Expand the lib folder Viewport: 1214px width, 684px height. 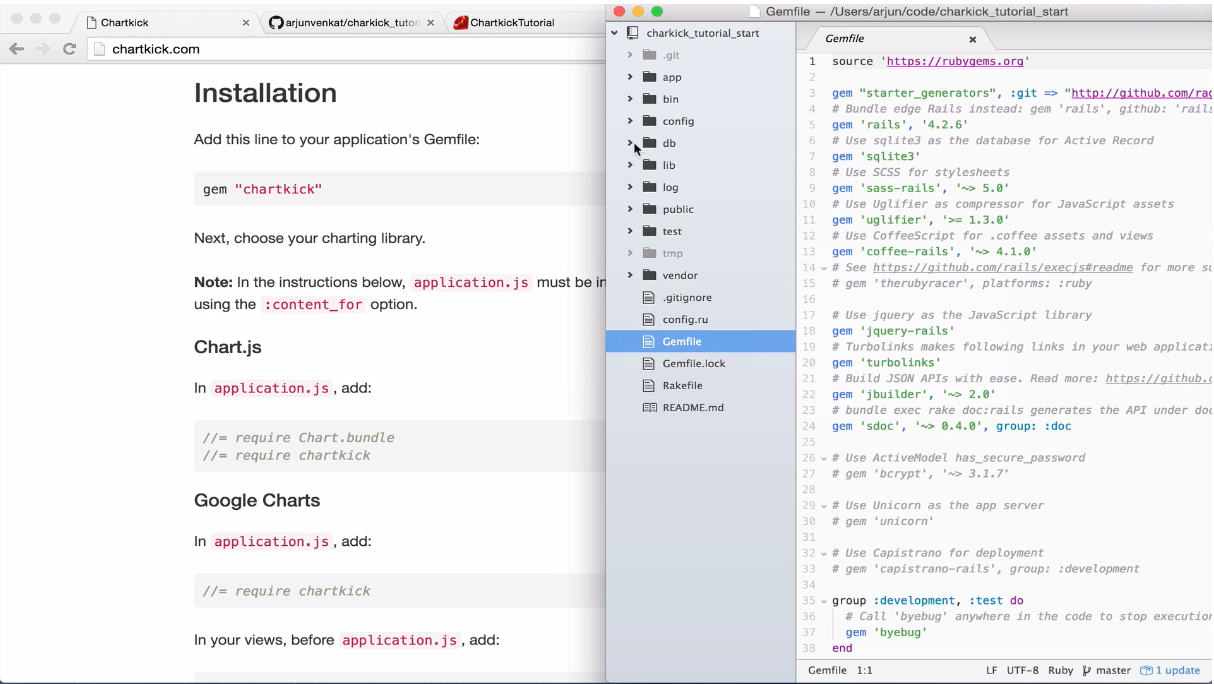[x=630, y=165]
